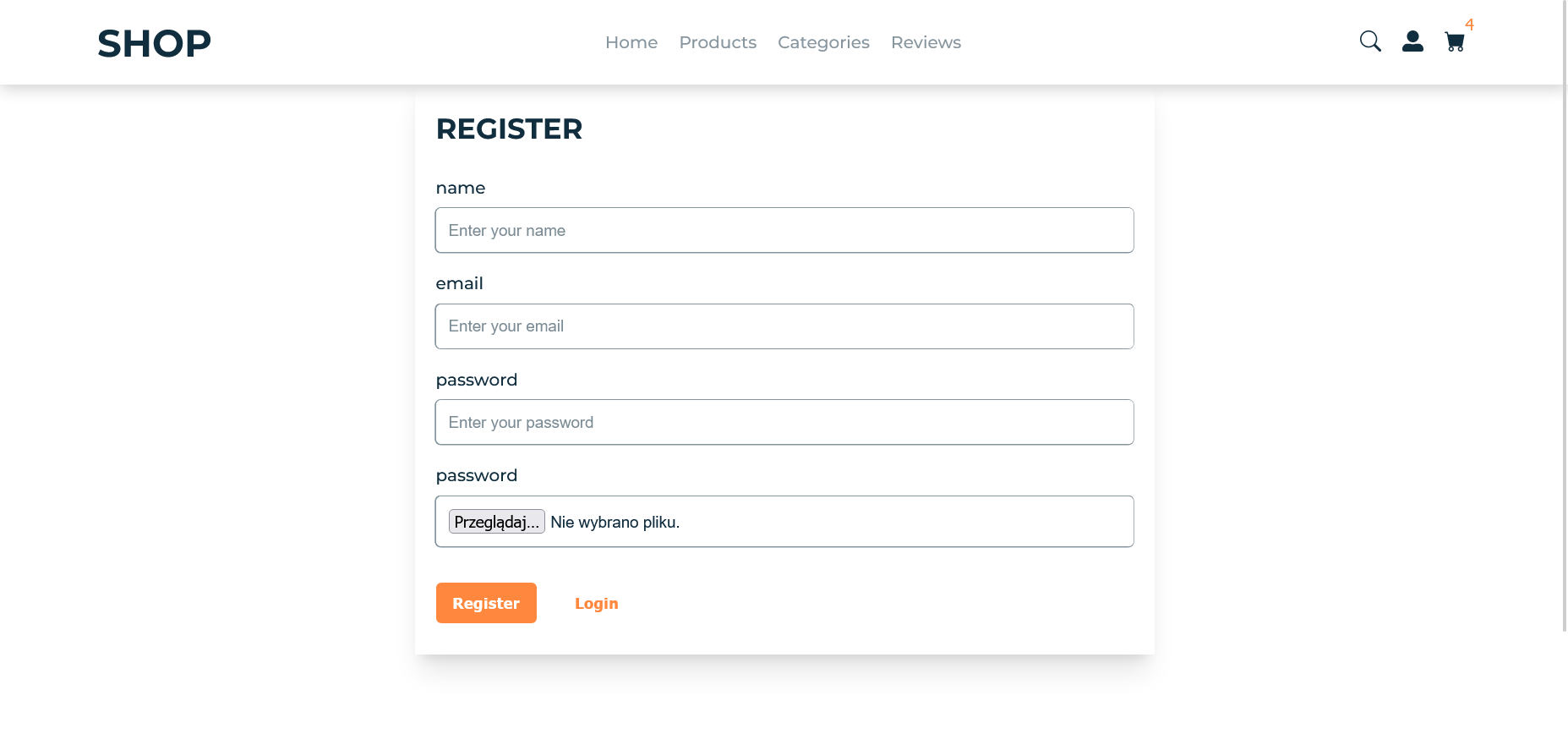This screenshot has width=1568, height=734.
Task: Open the shopping cart icon
Action: coord(1455,41)
